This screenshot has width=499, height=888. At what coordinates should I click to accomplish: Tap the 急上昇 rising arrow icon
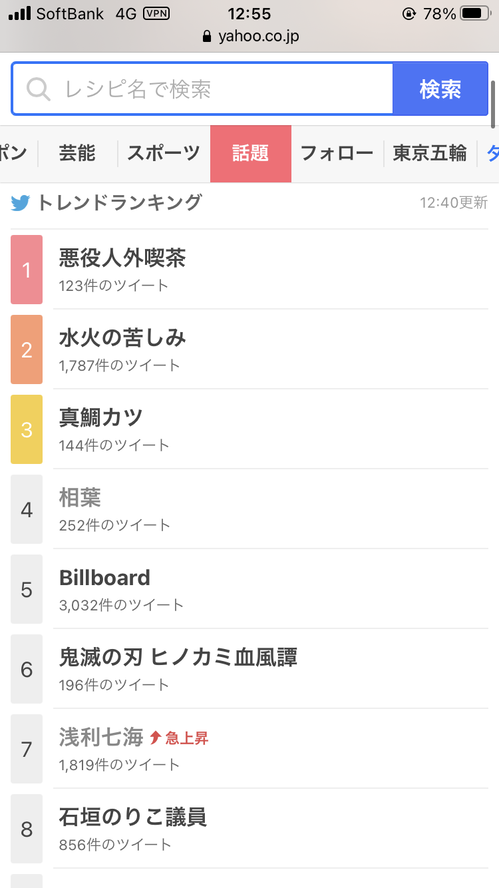point(156,737)
